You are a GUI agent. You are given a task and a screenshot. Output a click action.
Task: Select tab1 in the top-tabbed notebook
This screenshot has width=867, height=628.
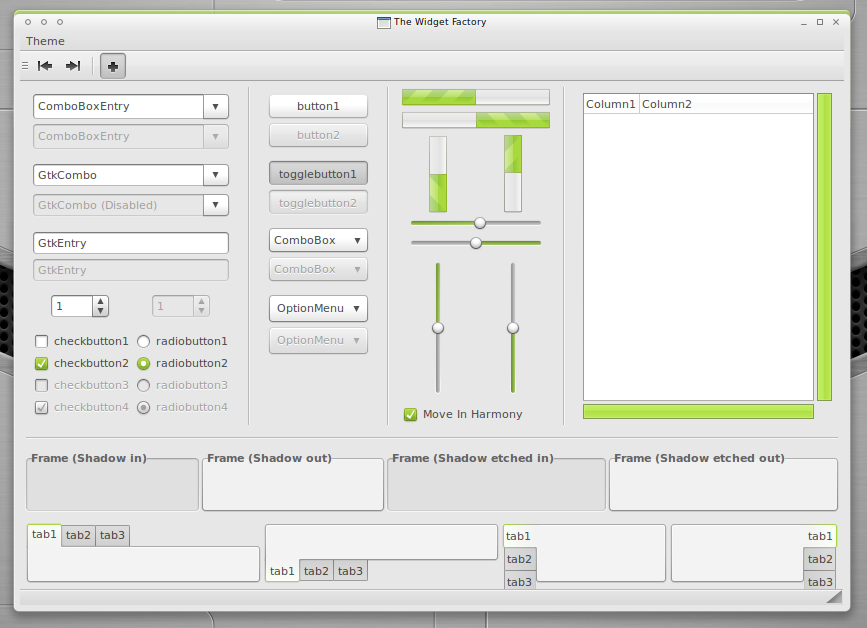[x=44, y=535]
